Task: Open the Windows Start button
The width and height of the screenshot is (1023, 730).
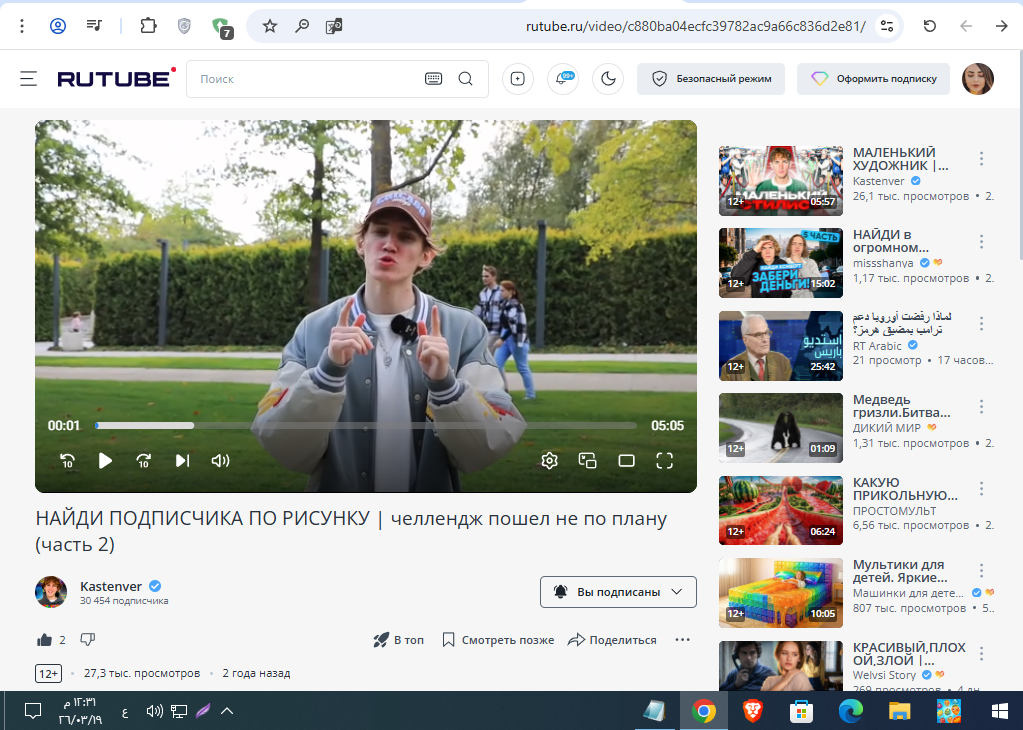Action: (999, 711)
